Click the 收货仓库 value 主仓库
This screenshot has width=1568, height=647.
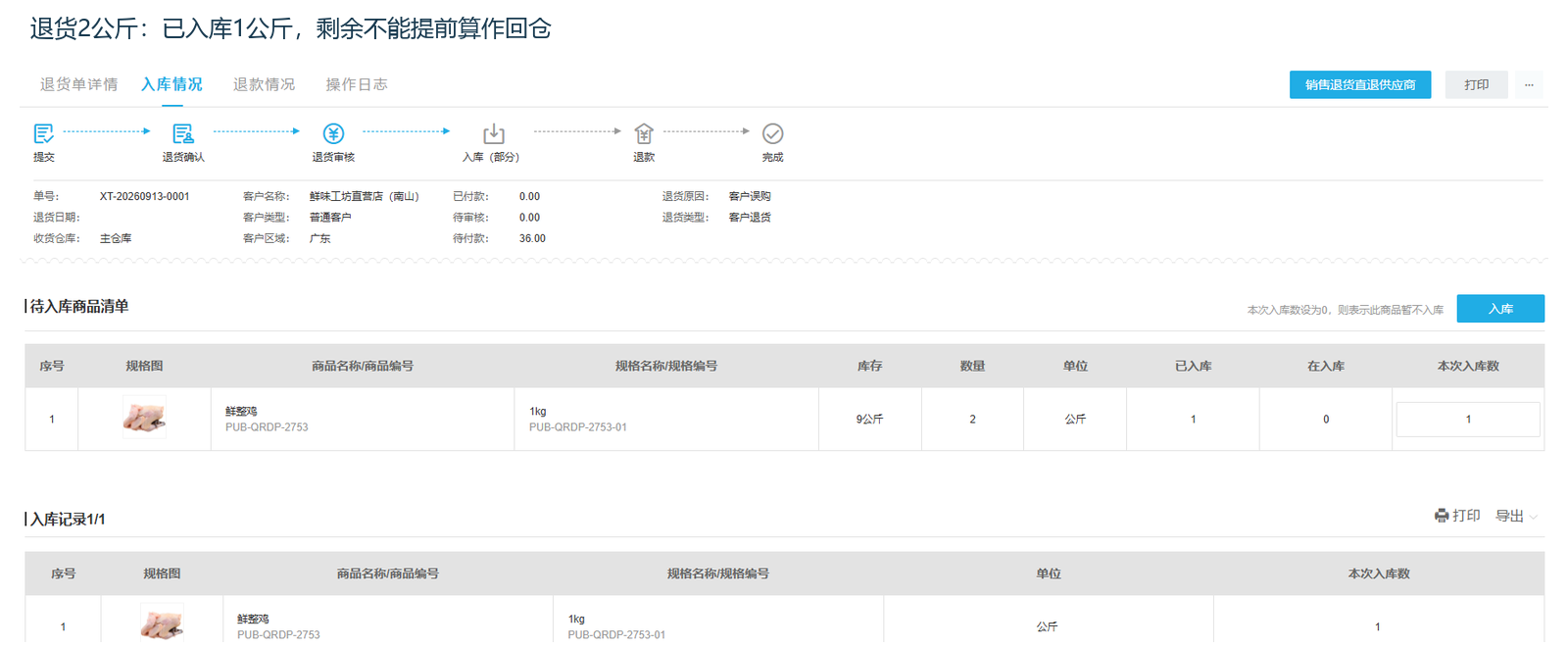pos(116,238)
